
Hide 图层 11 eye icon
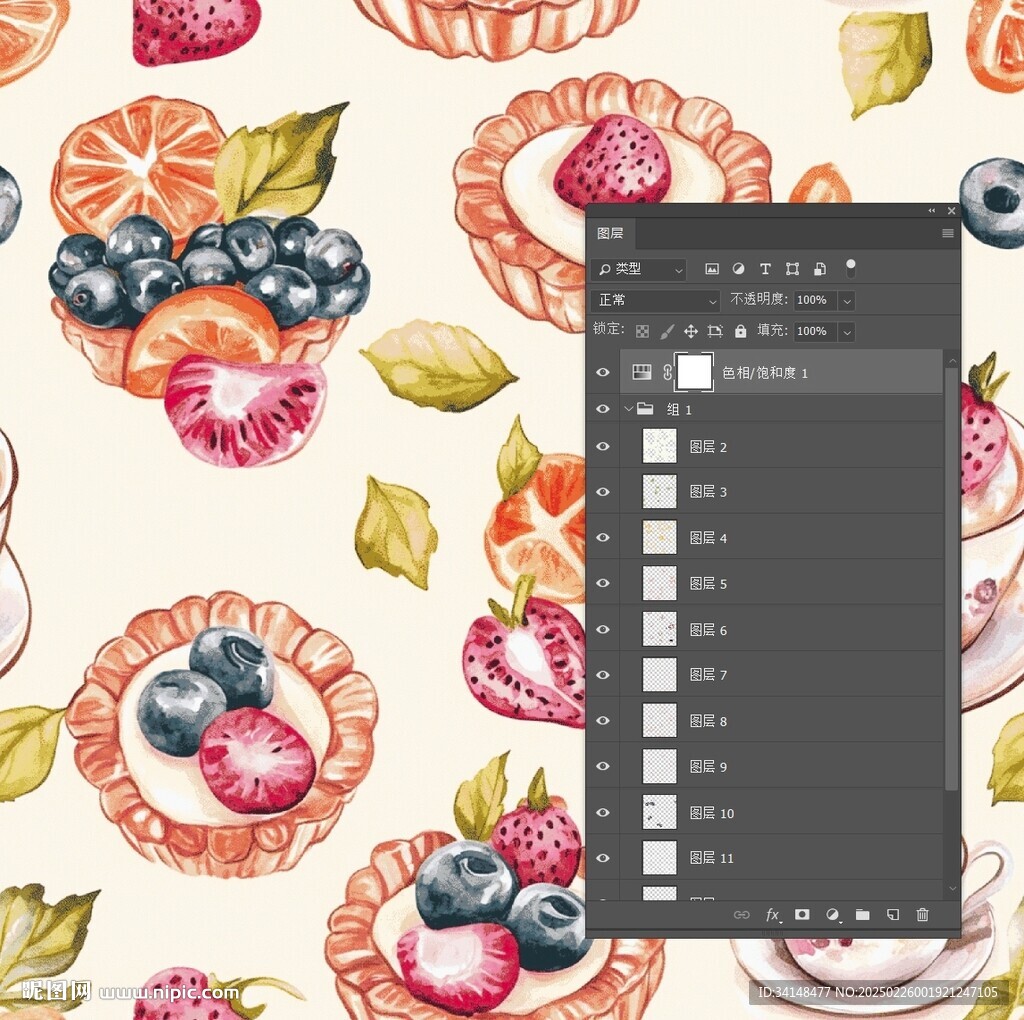point(602,857)
